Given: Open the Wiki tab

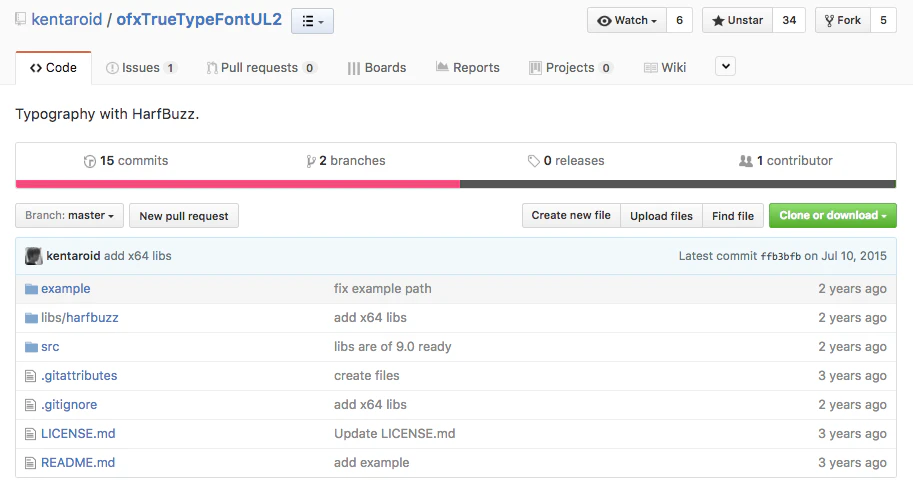Looking at the screenshot, I should click(665, 68).
